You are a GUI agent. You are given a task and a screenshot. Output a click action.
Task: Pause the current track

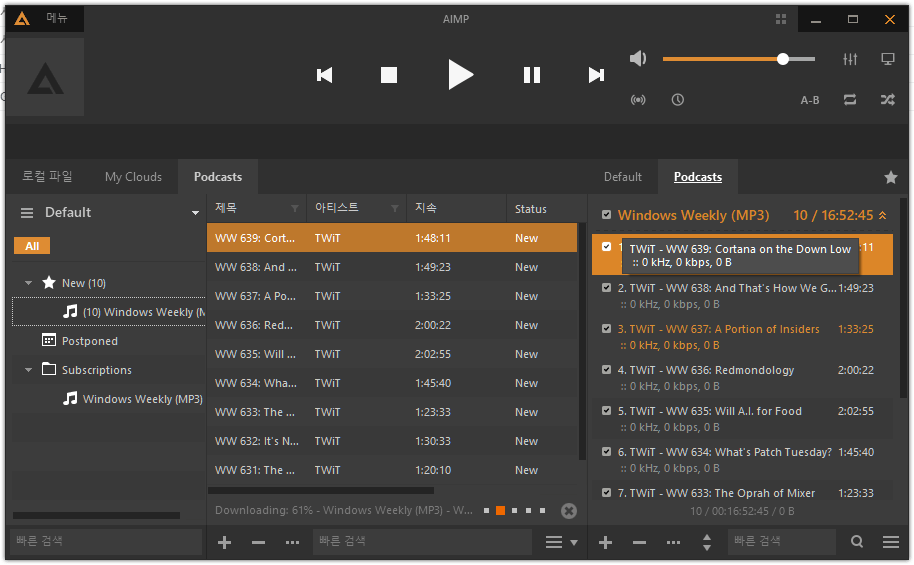tap(532, 75)
